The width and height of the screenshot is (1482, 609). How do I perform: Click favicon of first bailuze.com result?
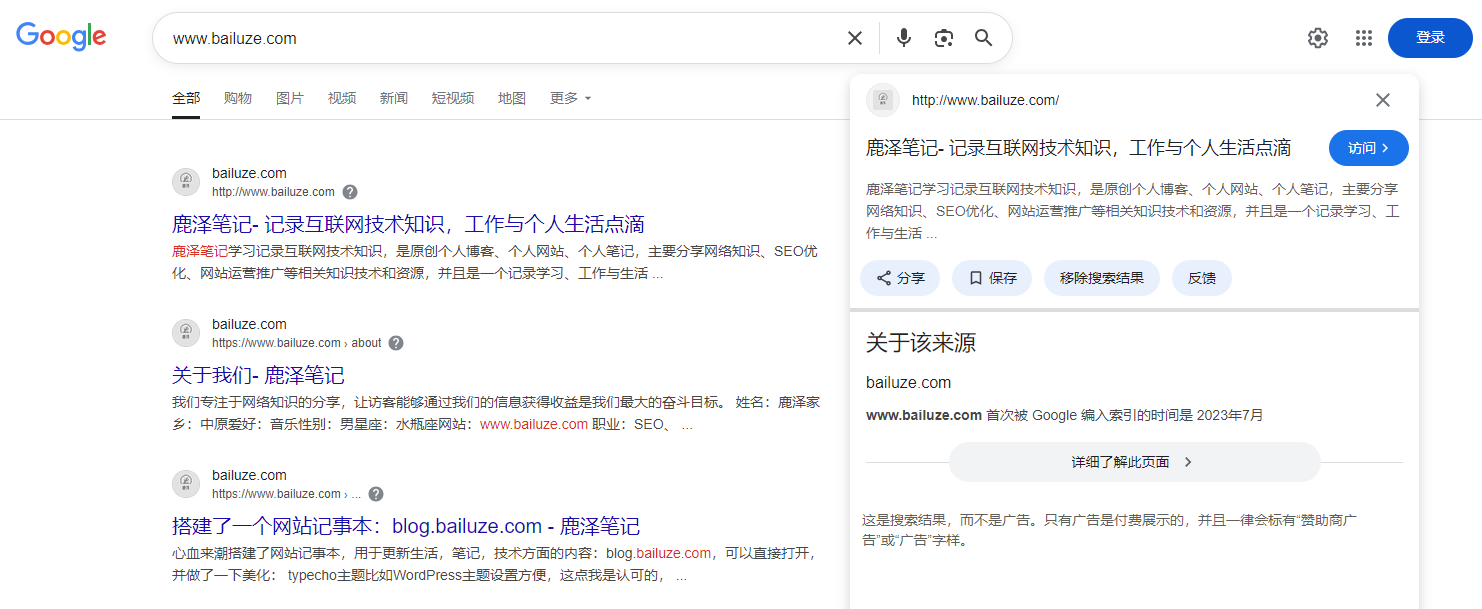[186, 182]
